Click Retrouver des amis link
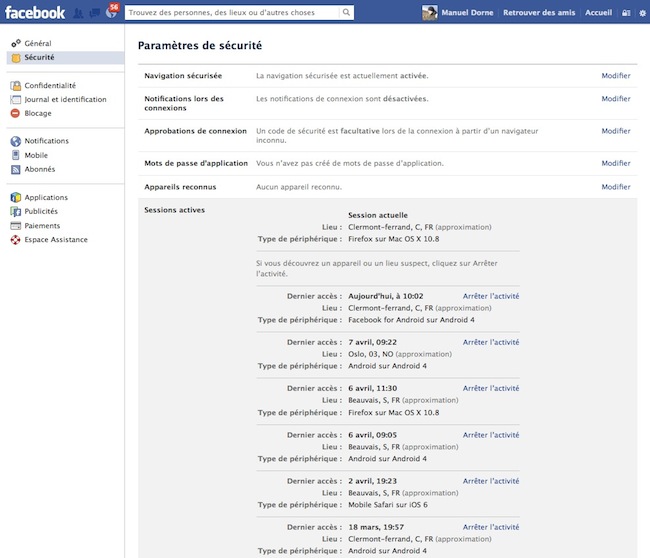The height and width of the screenshot is (558, 650). click(x=539, y=13)
